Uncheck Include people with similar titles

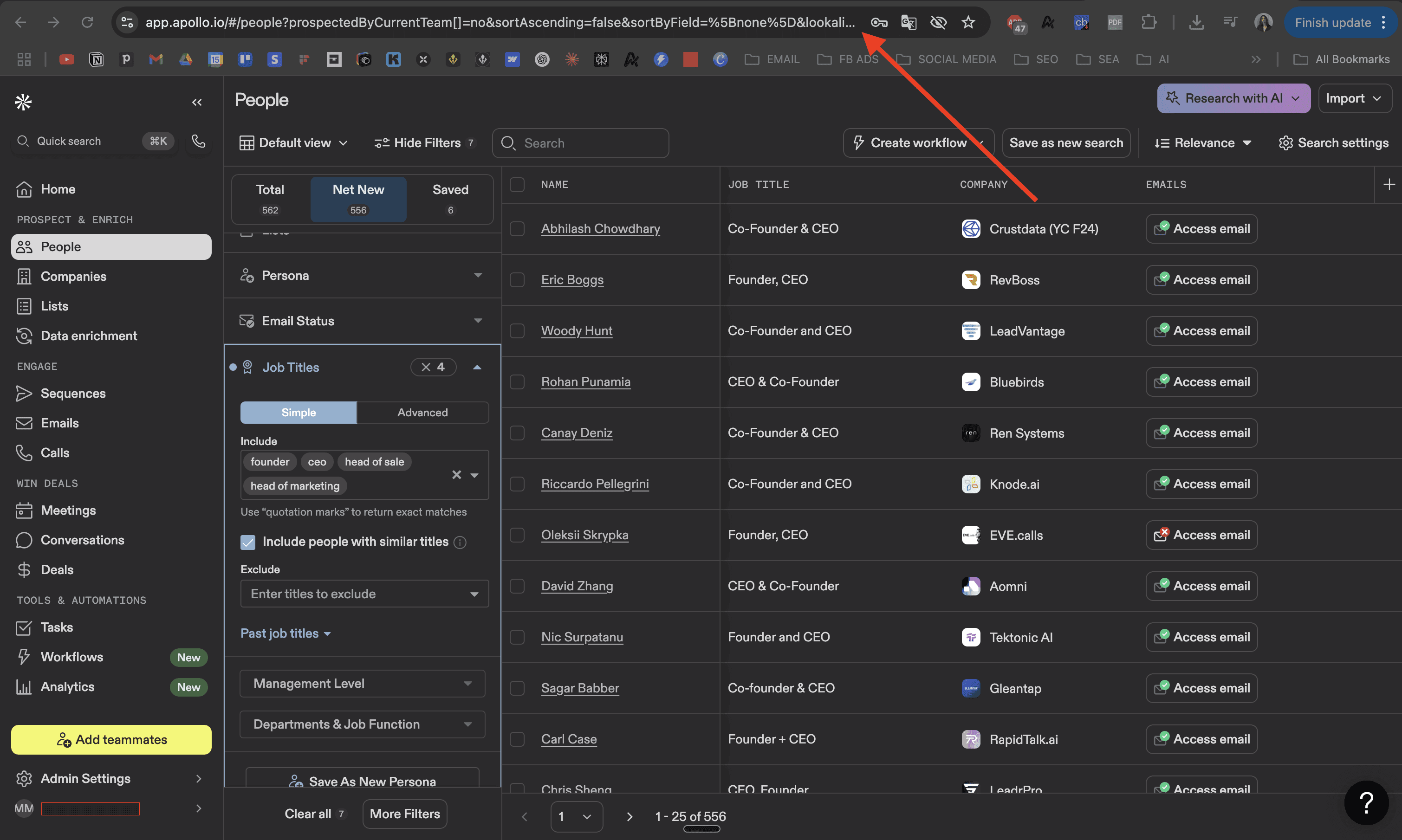pos(248,542)
